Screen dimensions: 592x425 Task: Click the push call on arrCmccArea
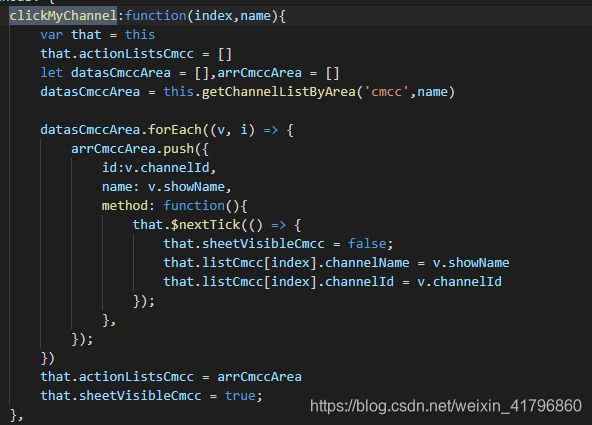(179, 149)
